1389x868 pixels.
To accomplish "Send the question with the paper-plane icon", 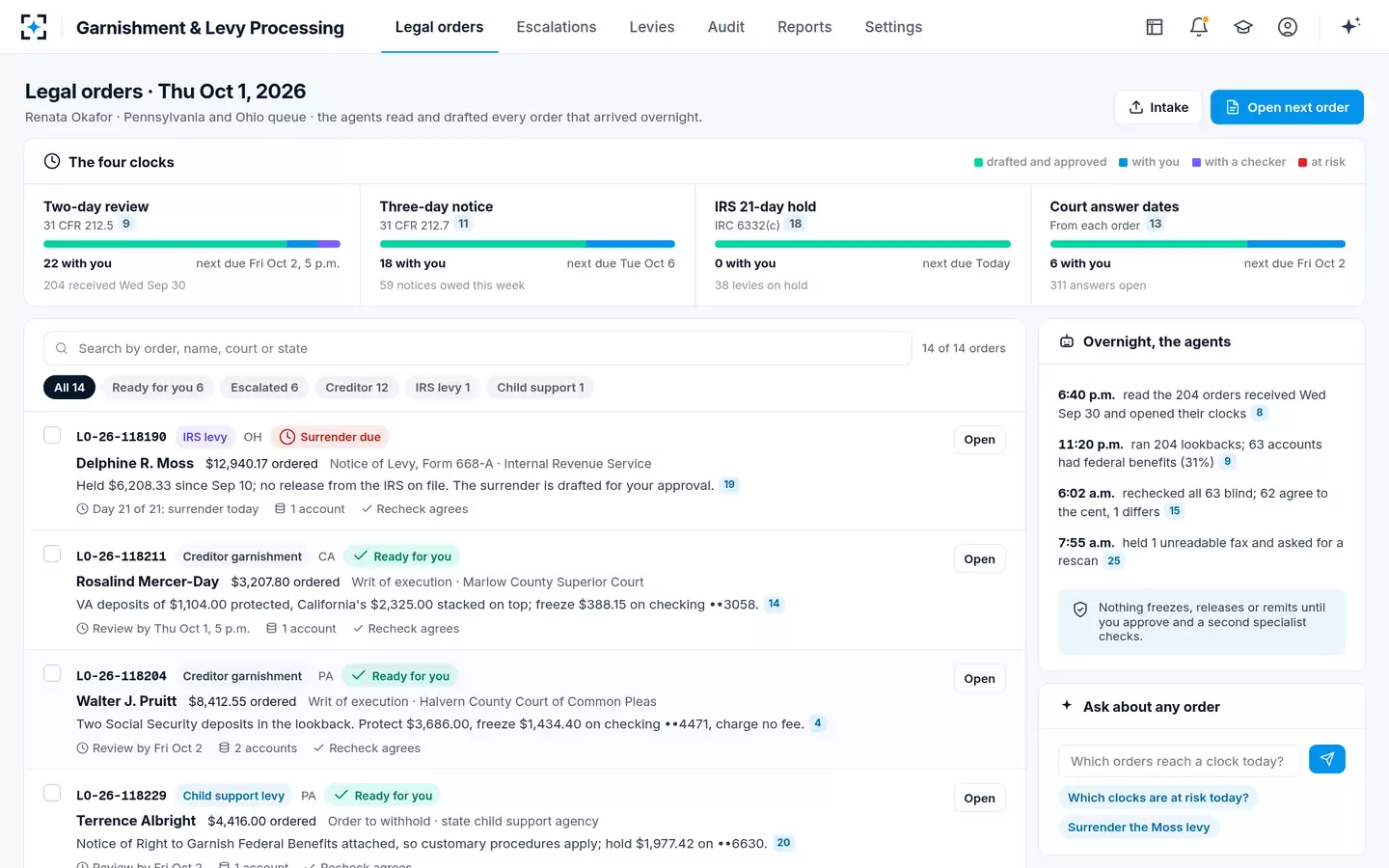I will [x=1327, y=760].
